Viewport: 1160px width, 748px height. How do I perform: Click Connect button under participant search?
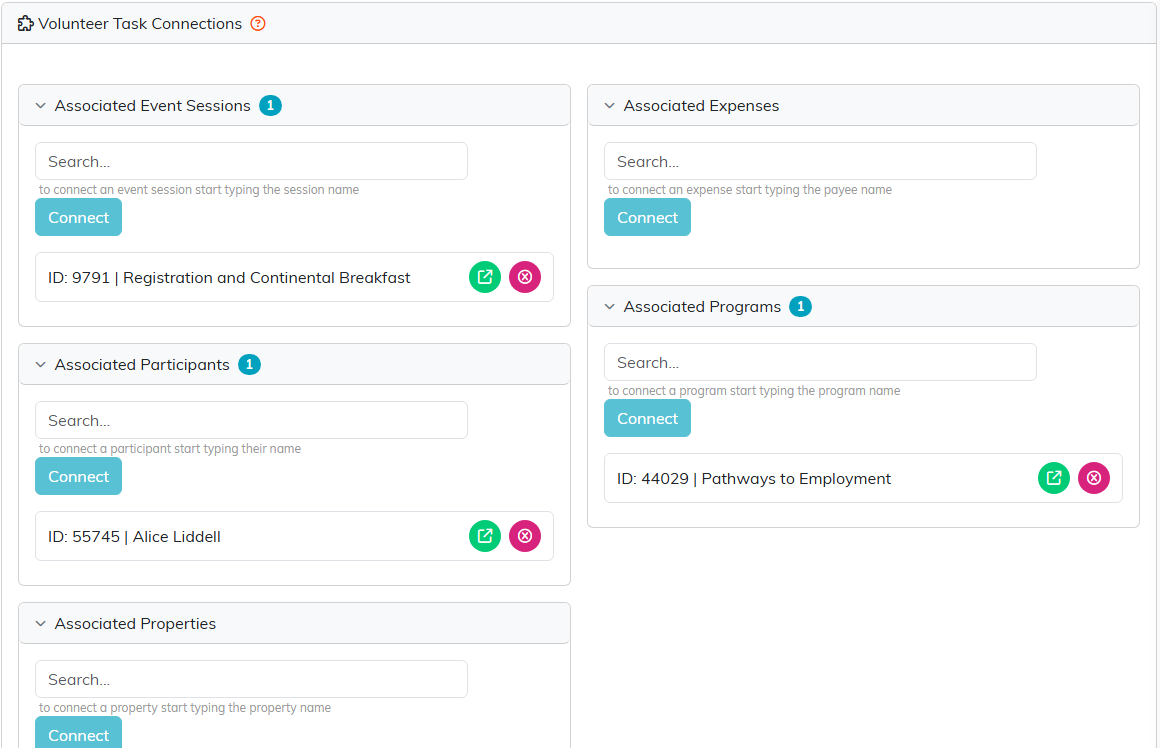(x=78, y=476)
